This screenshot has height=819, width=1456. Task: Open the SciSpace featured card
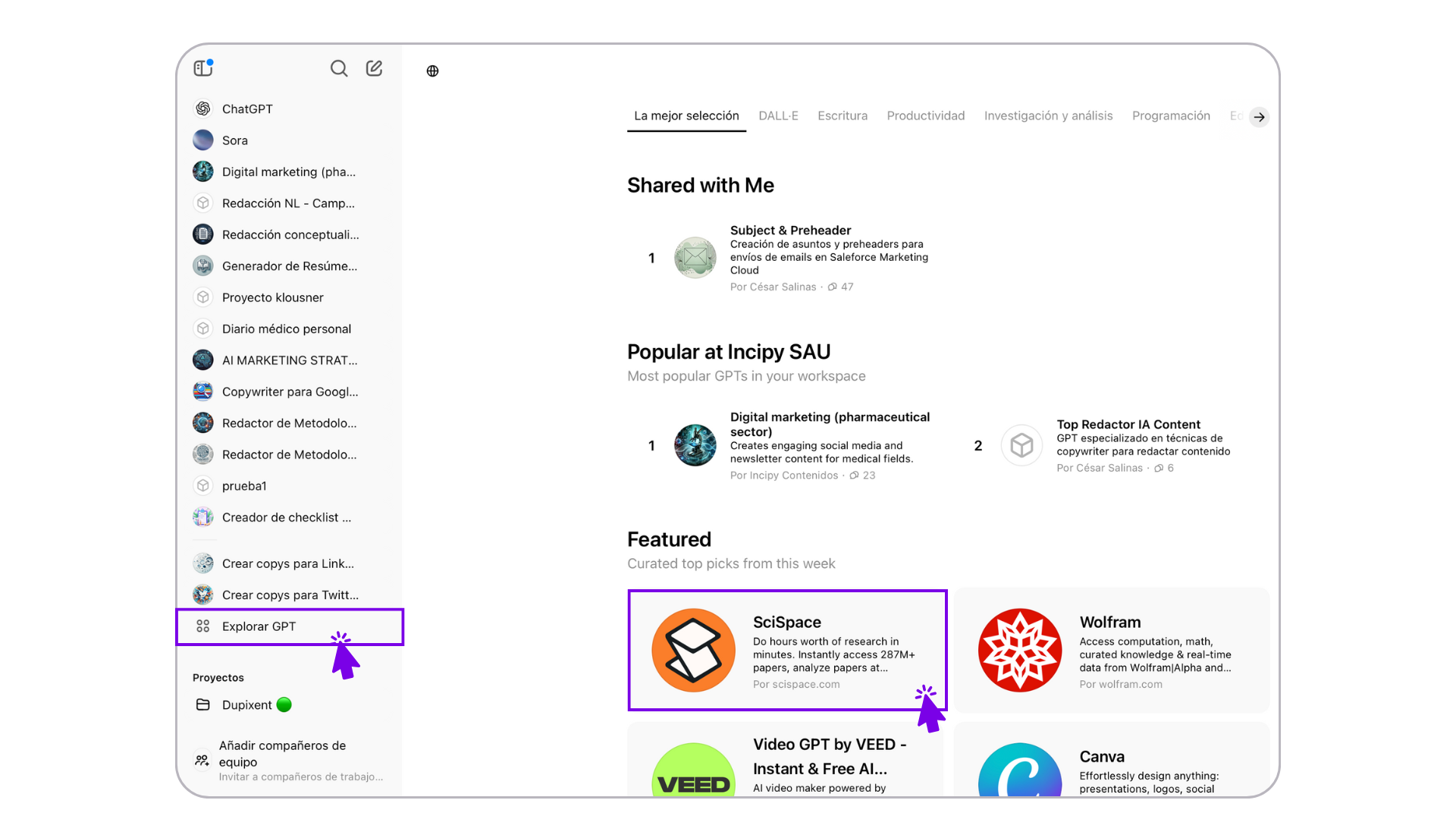coord(787,650)
